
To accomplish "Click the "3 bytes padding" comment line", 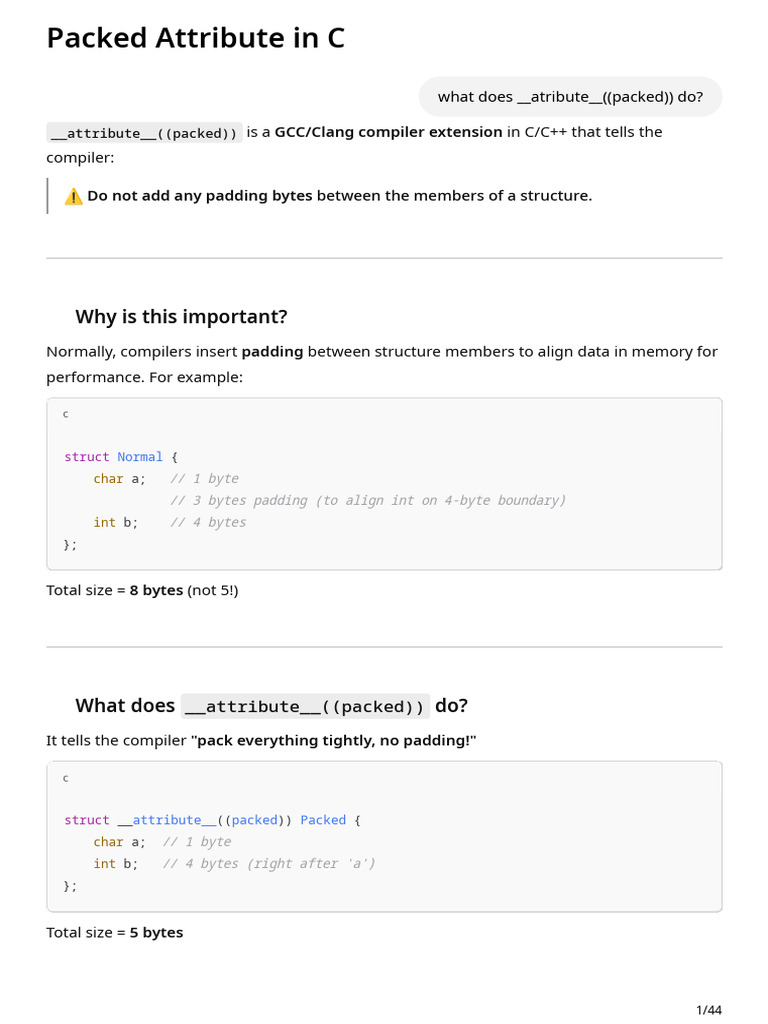I will tap(368, 500).
